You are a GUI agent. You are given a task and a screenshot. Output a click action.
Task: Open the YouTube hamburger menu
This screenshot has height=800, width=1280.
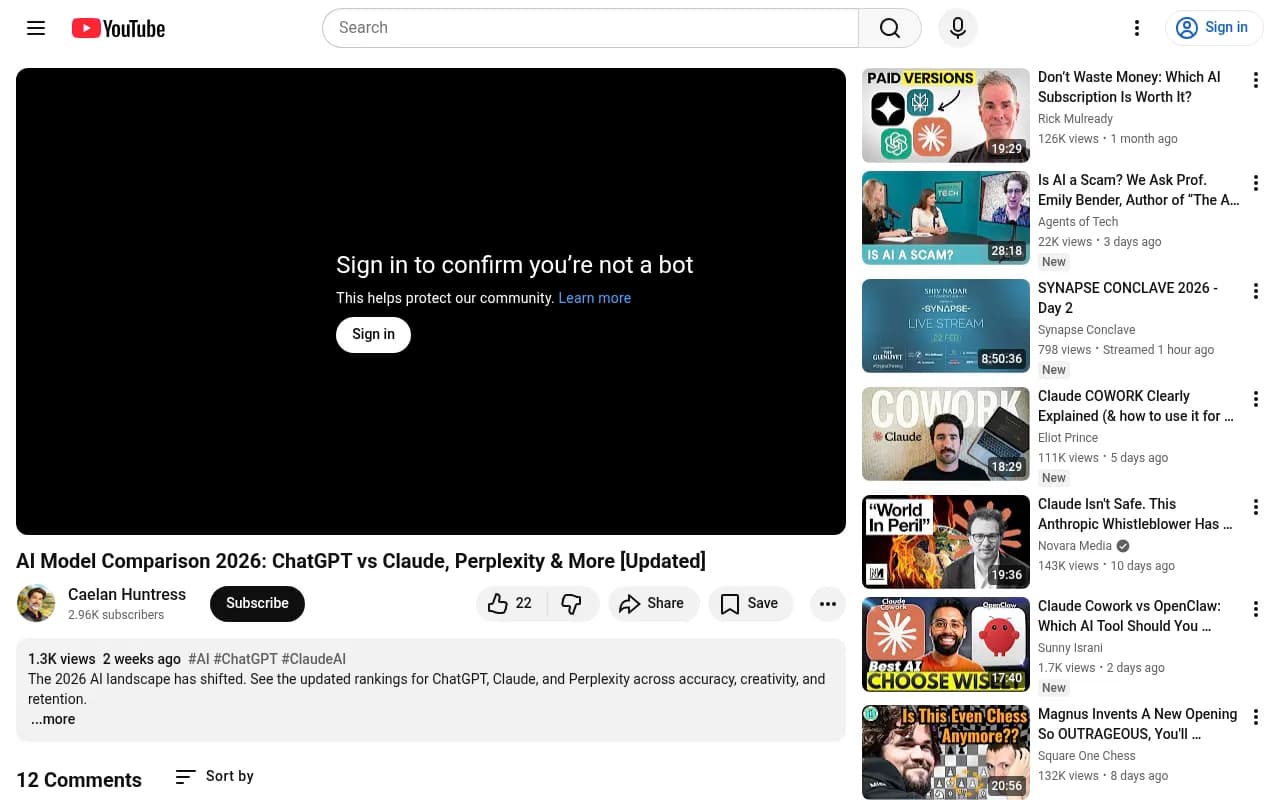pos(36,28)
